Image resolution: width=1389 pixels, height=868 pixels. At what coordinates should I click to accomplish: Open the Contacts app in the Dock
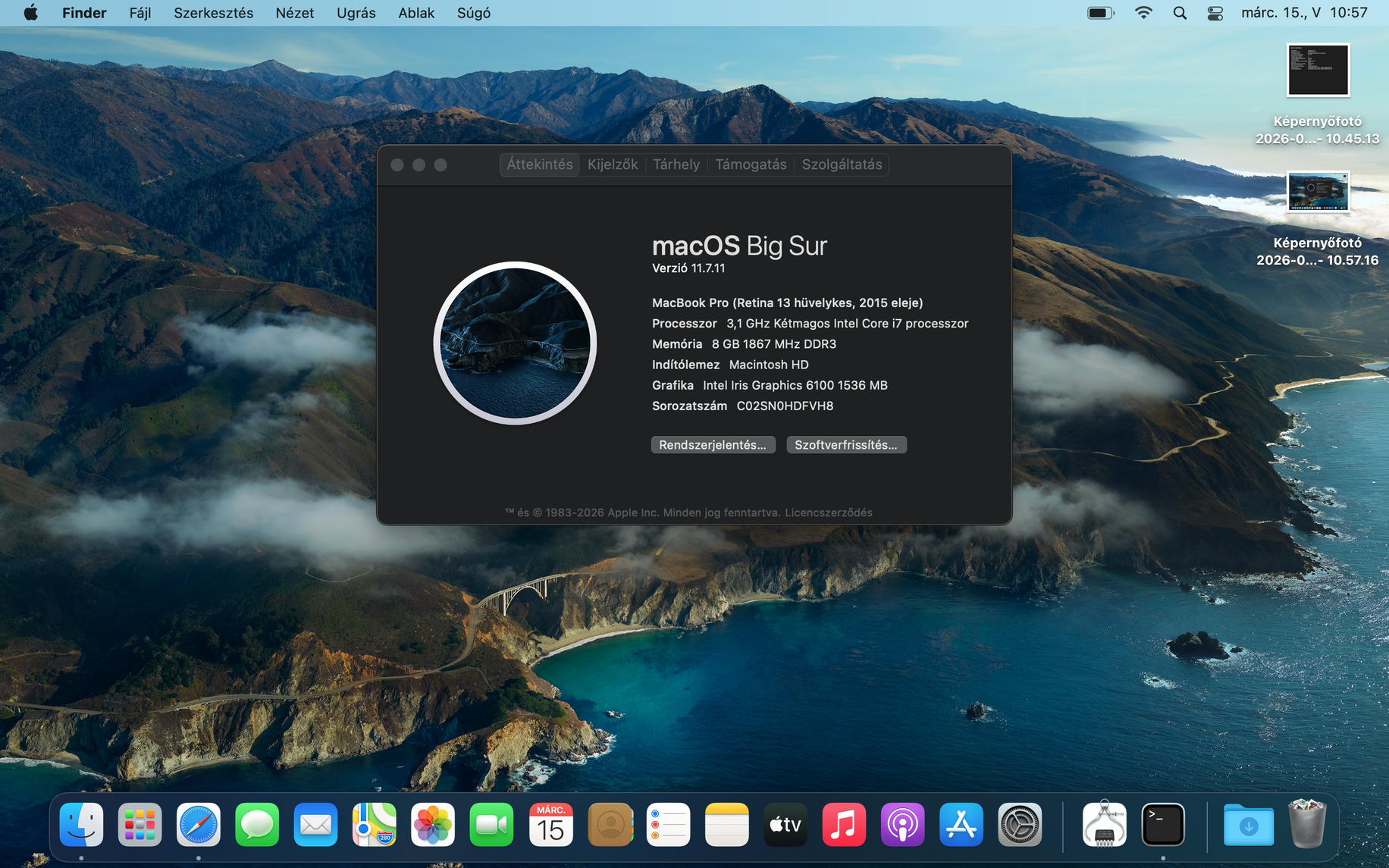click(x=610, y=824)
